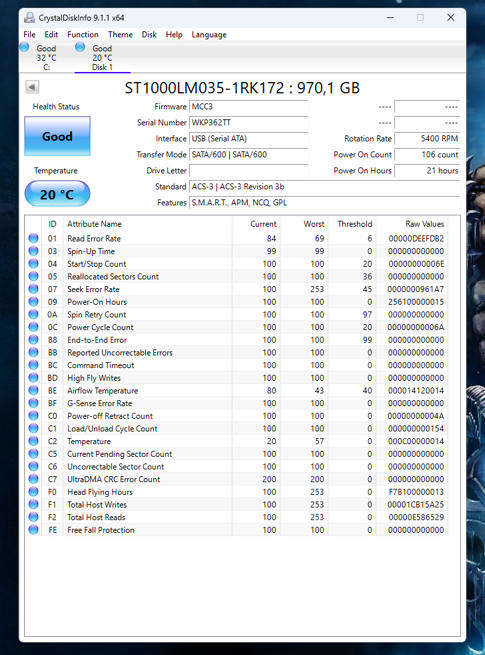
Task: Click the Transfer Mode field SATA/600
Action: (x=249, y=155)
